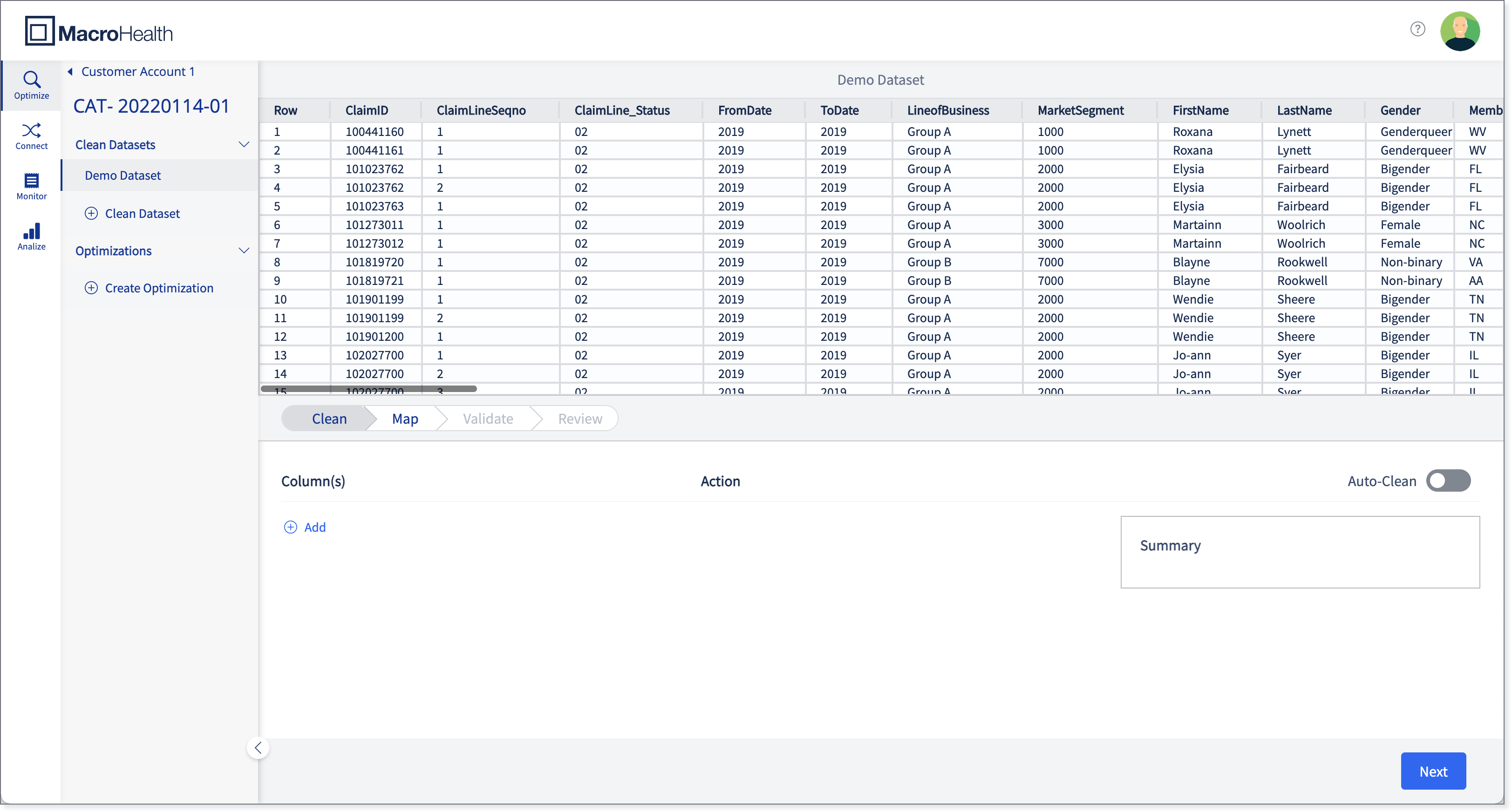Viewport: 1512px width, 812px height.
Task: Collapse the side panel with the arrow button
Action: 258,748
